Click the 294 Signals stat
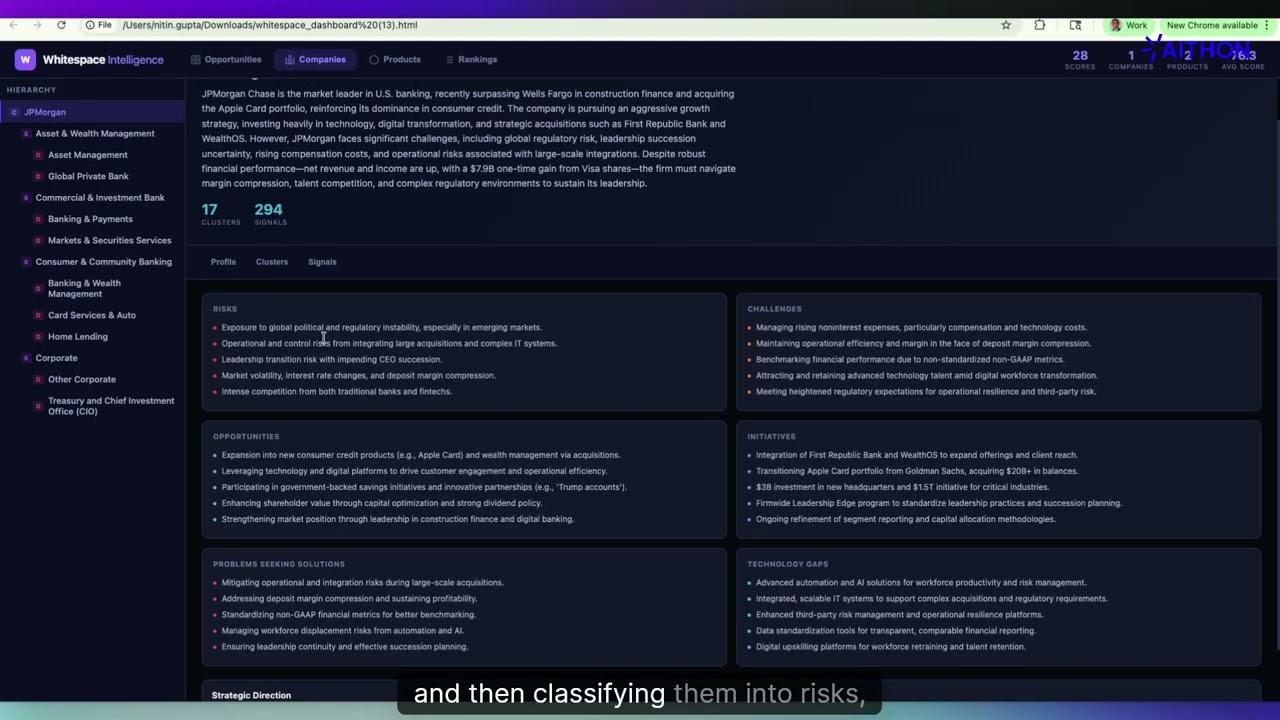 [x=269, y=213]
